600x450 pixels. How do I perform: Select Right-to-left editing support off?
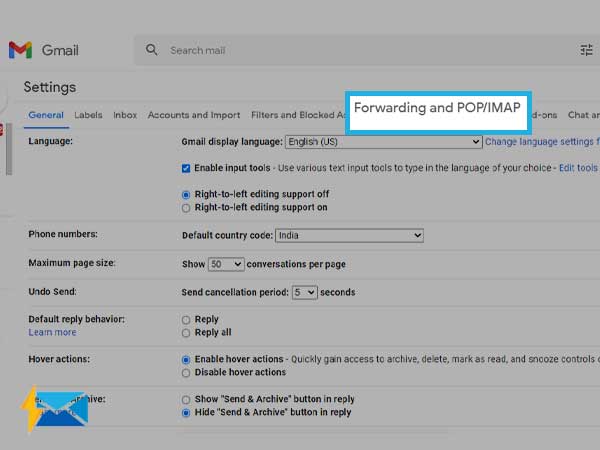click(x=186, y=195)
